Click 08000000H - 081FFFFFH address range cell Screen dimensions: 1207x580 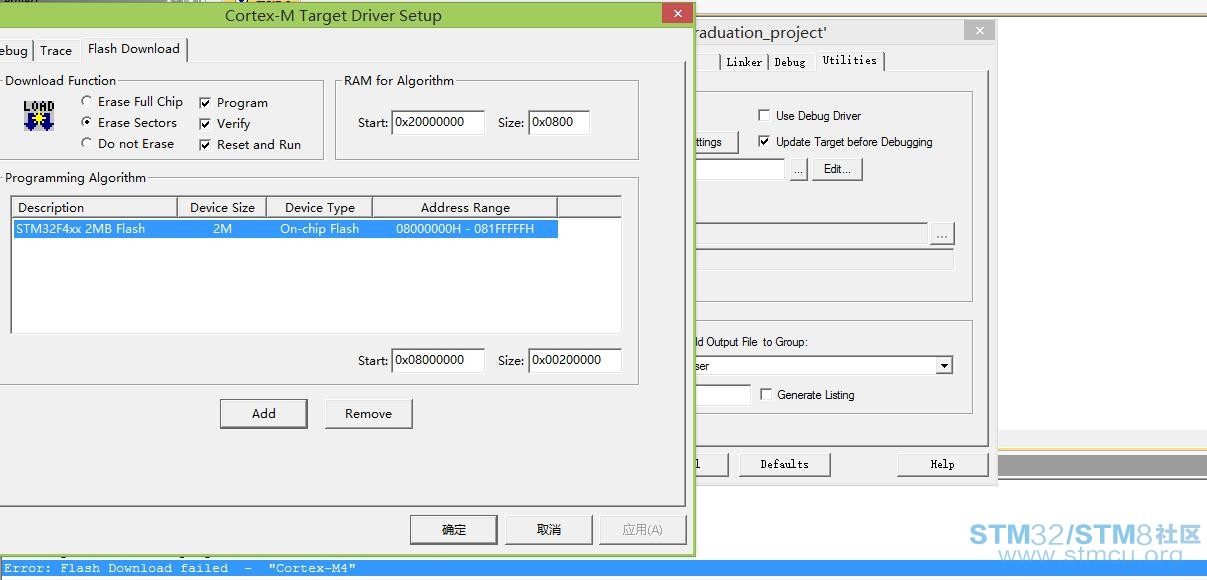point(465,229)
